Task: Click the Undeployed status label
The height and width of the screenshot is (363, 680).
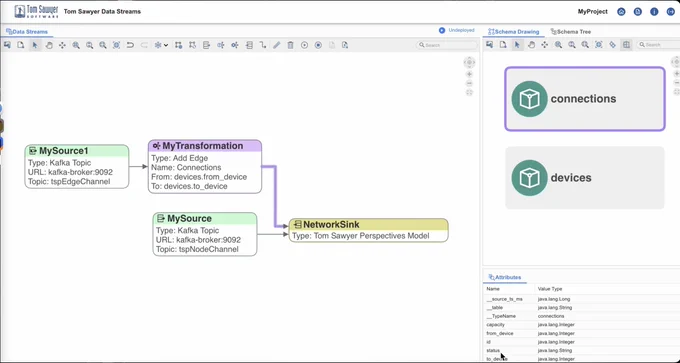Action: coord(461,30)
